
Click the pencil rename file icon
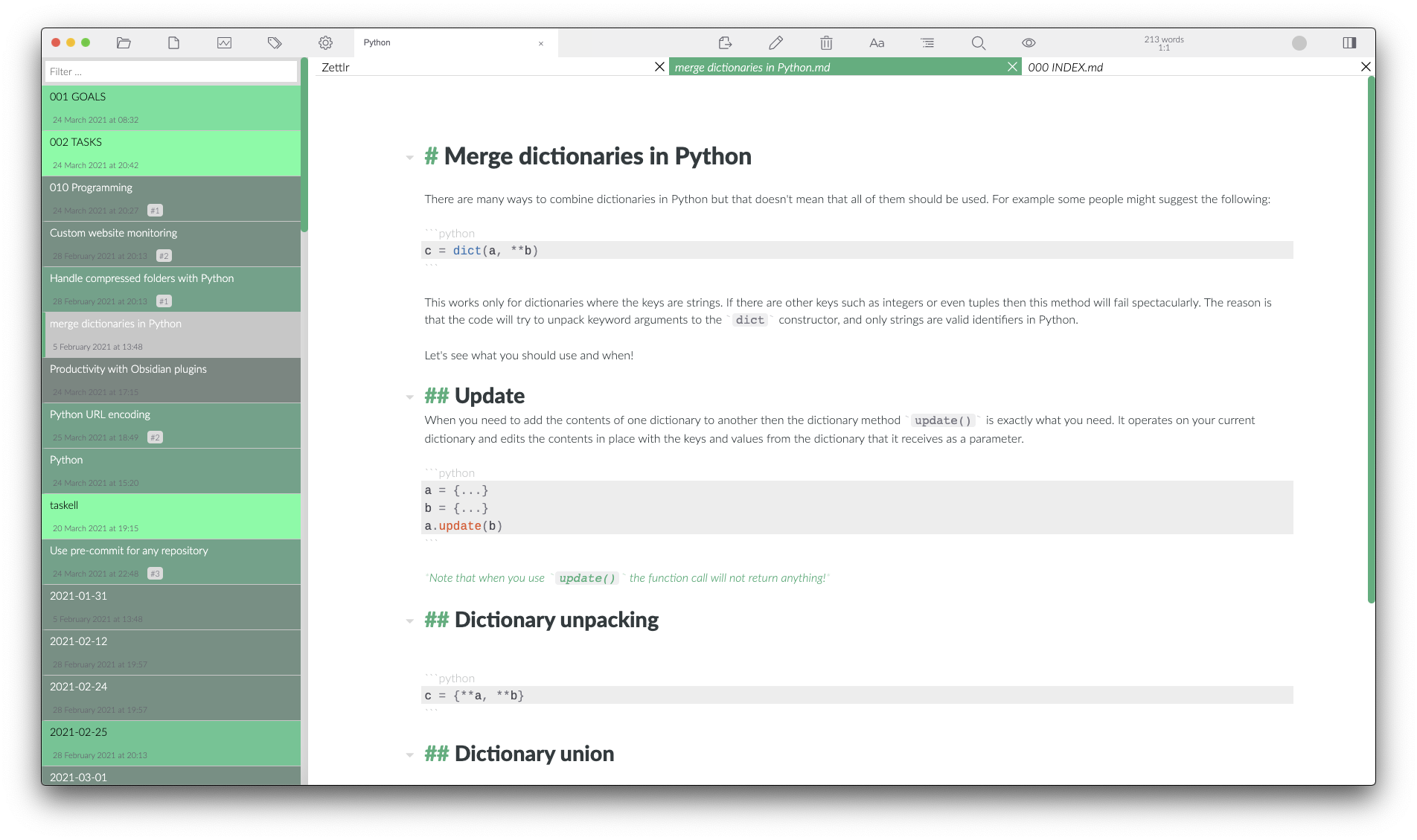click(x=775, y=43)
